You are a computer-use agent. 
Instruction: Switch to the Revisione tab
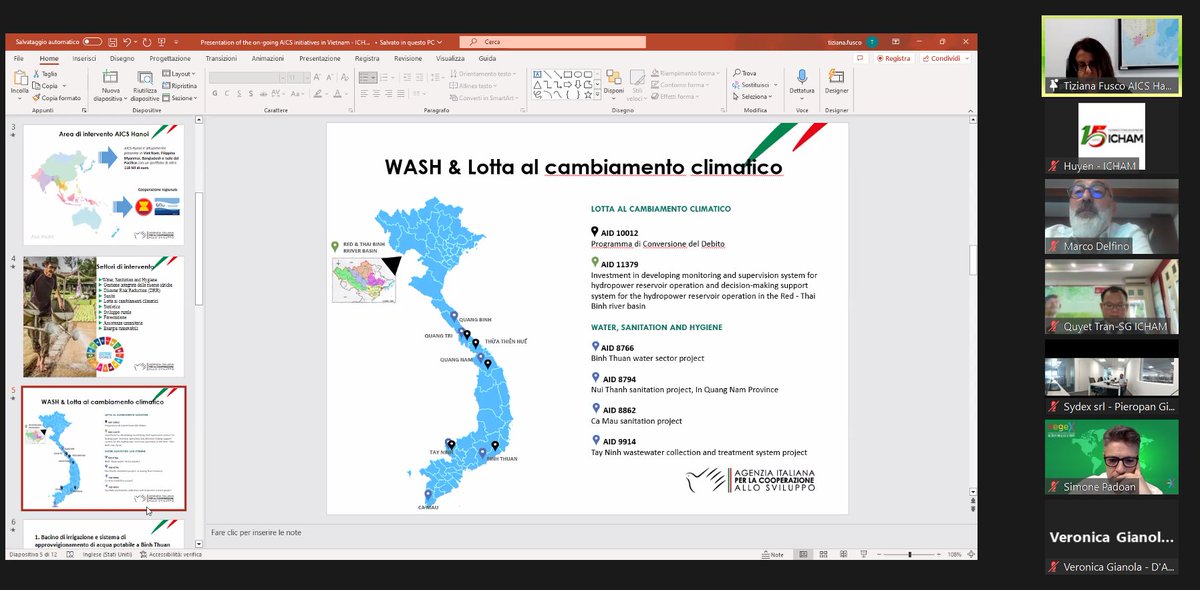click(x=408, y=58)
